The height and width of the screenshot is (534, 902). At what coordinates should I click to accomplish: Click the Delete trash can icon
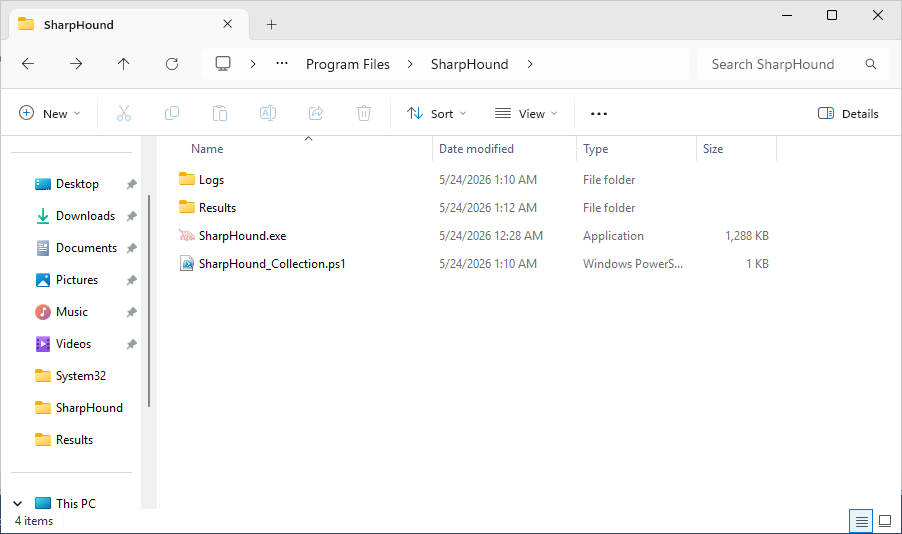click(x=364, y=113)
